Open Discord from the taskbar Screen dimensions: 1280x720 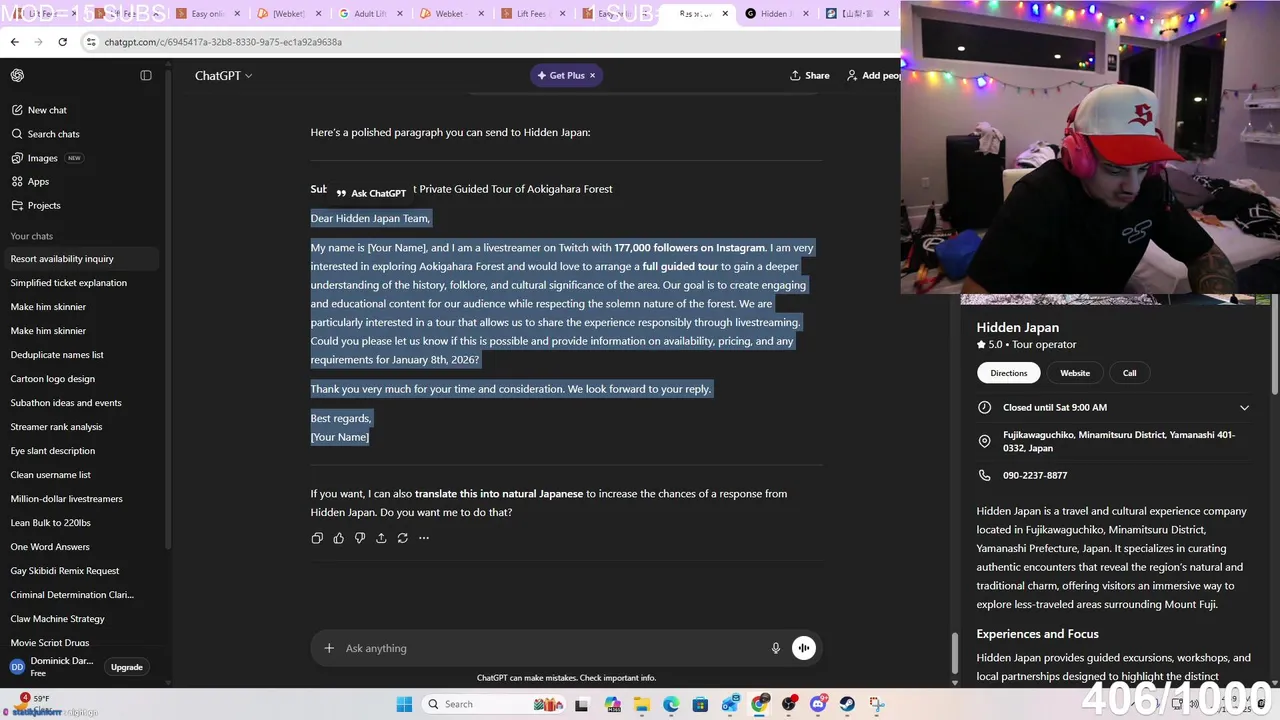pyautogui.click(x=818, y=704)
